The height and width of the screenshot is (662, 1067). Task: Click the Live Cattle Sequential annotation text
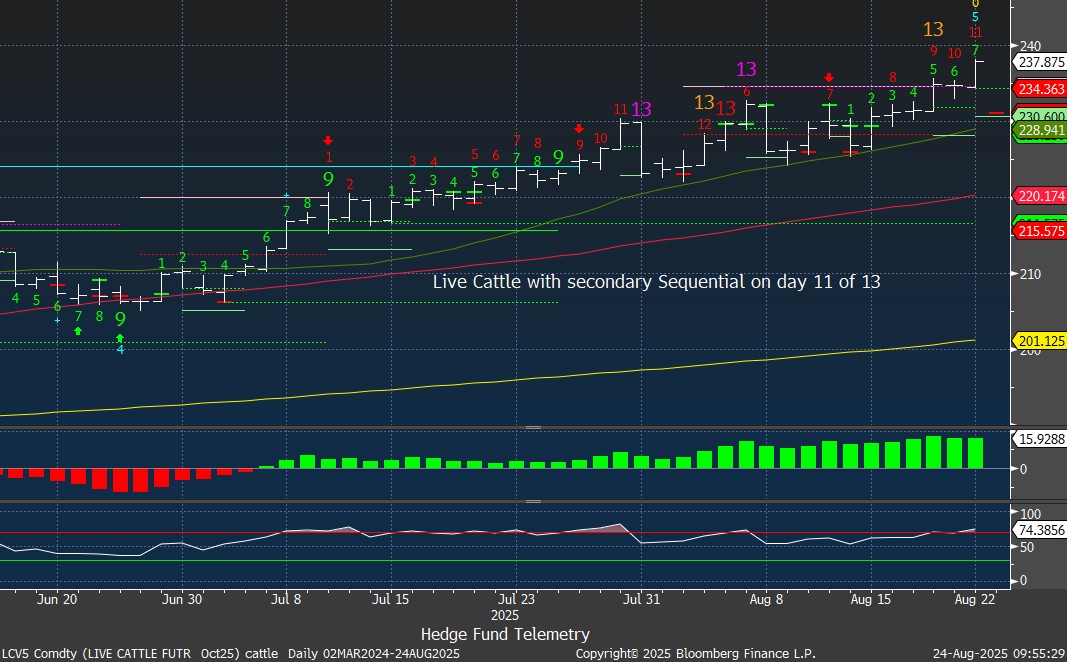click(x=656, y=282)
